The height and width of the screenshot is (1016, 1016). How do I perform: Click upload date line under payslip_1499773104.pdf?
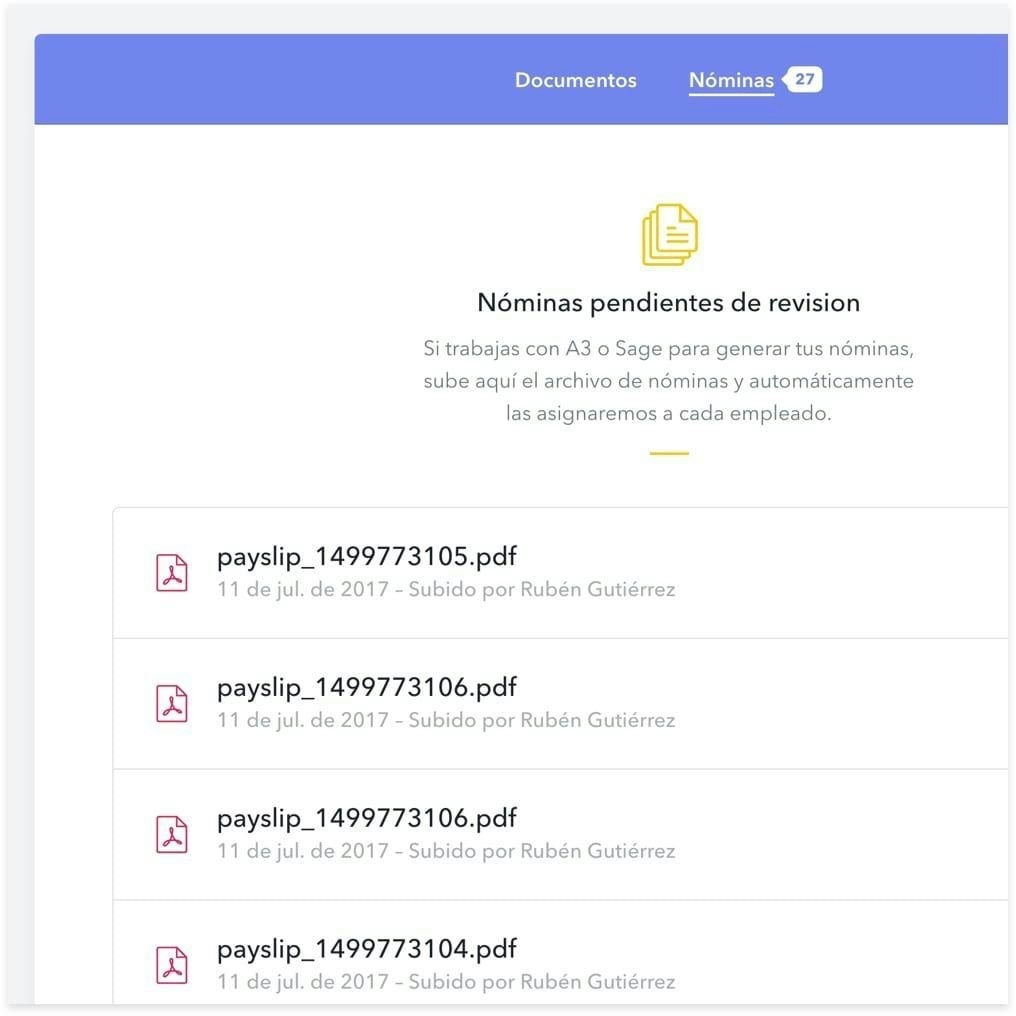(x=446, y=983)
